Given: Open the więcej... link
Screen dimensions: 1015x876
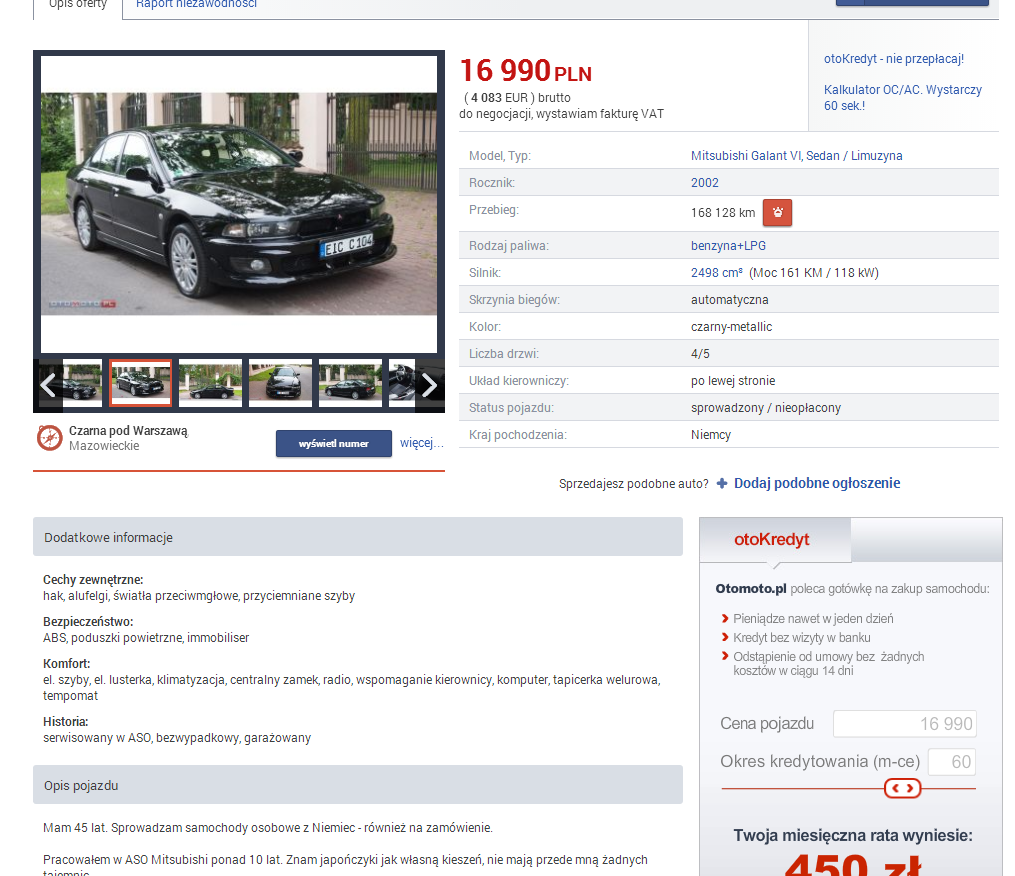Looking at the screenshot, I should click(421, 443).
